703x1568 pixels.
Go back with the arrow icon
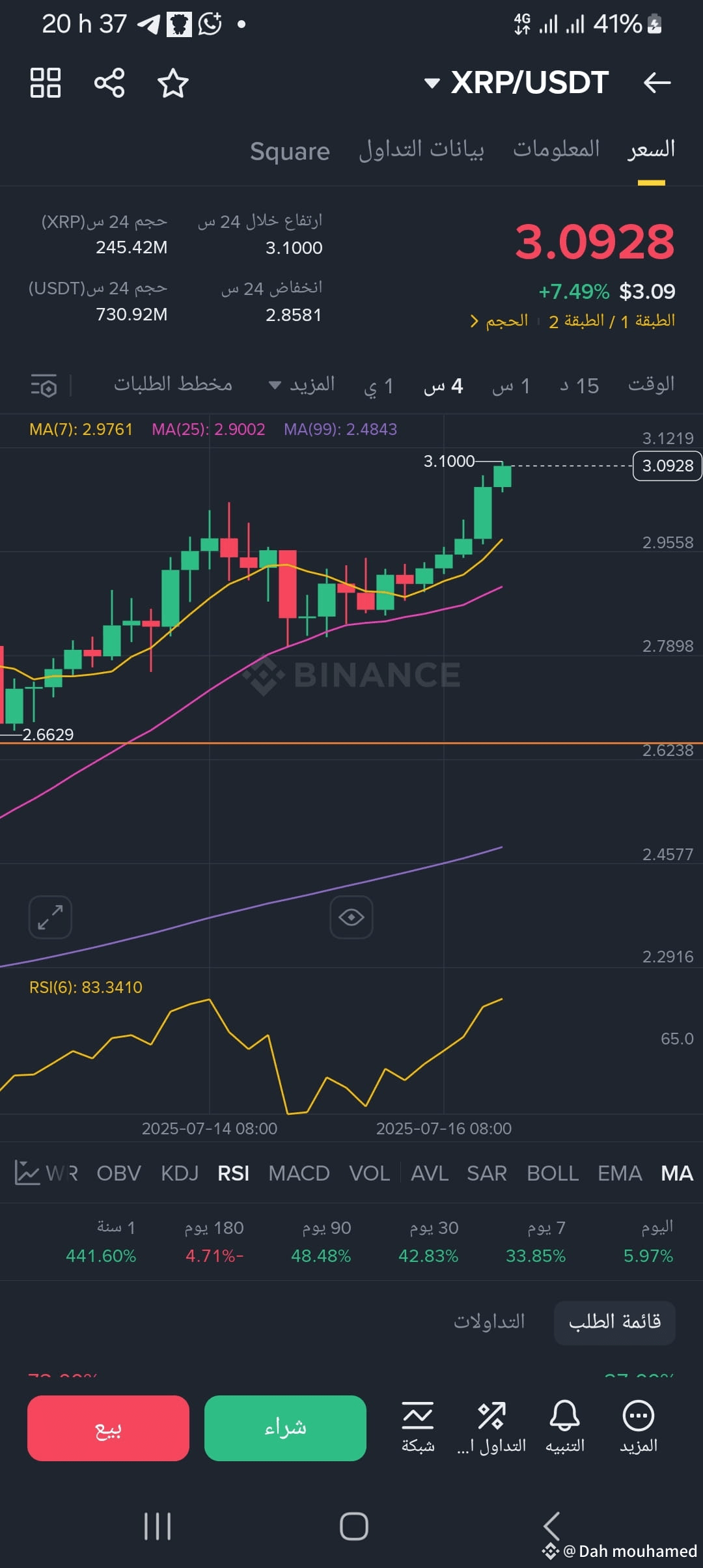point(657,83)
